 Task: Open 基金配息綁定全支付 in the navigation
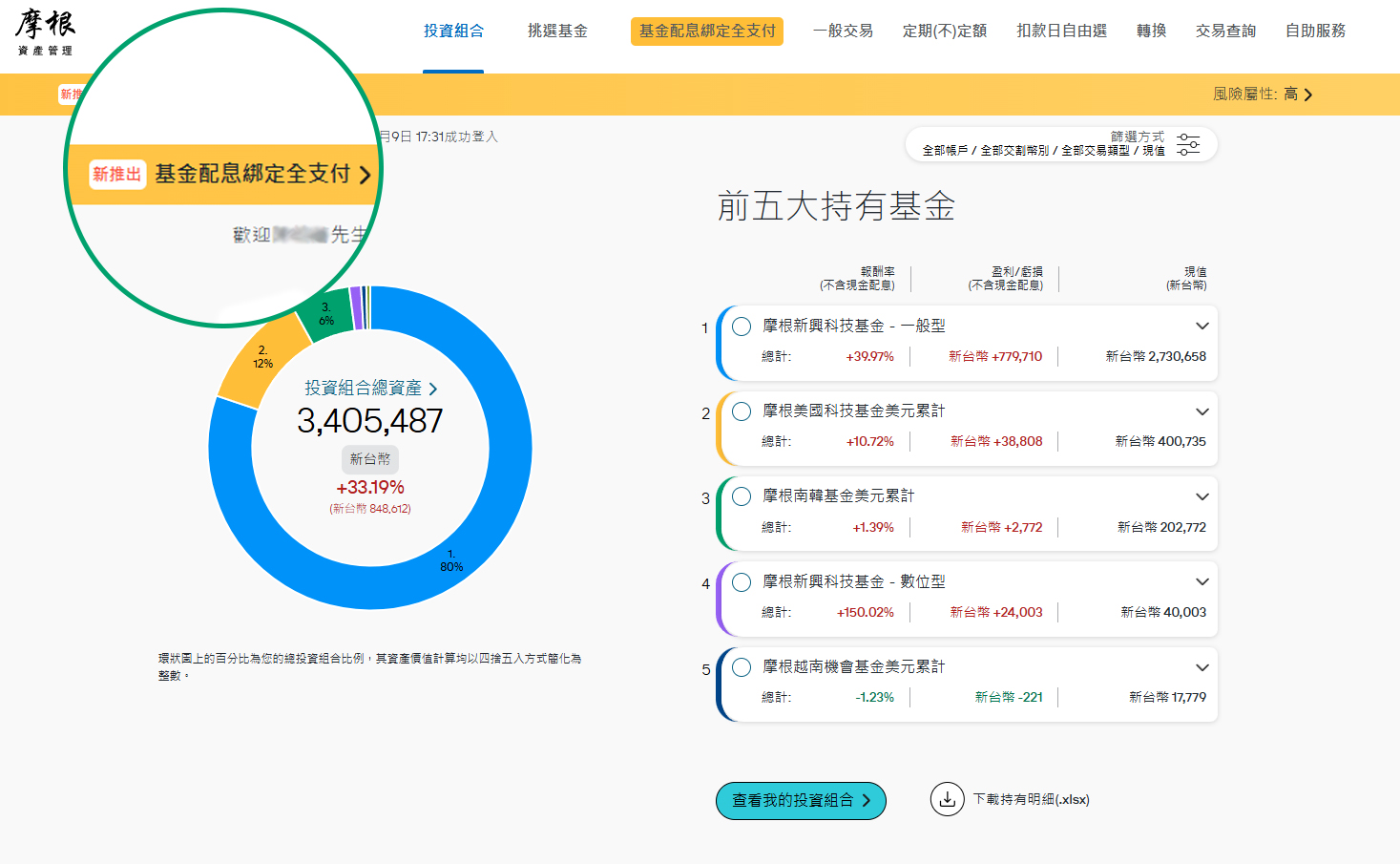click(x=707, y=32)
